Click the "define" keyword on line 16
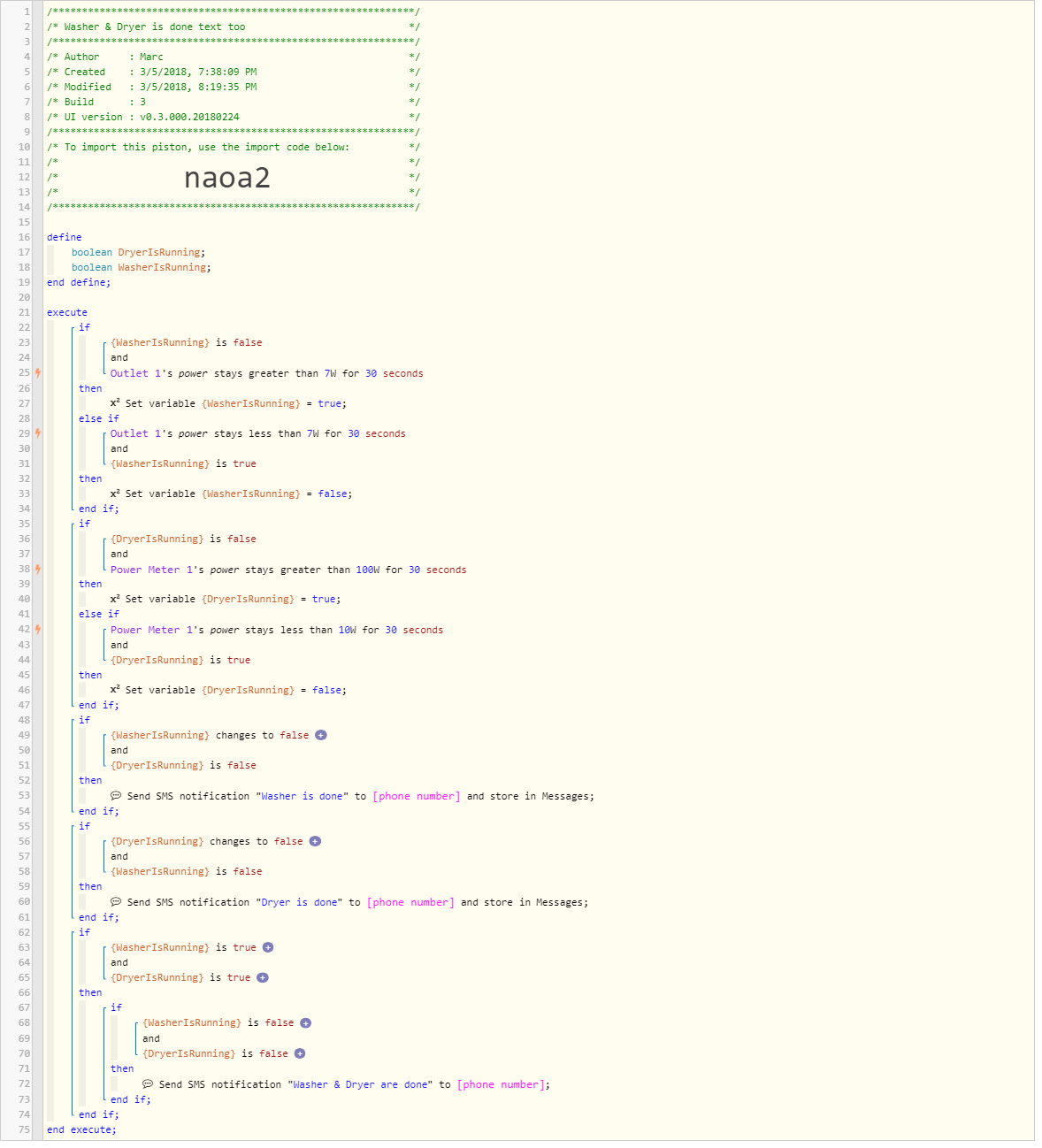The height and width of the screenshot is (1148, 1042). (65, 237)
